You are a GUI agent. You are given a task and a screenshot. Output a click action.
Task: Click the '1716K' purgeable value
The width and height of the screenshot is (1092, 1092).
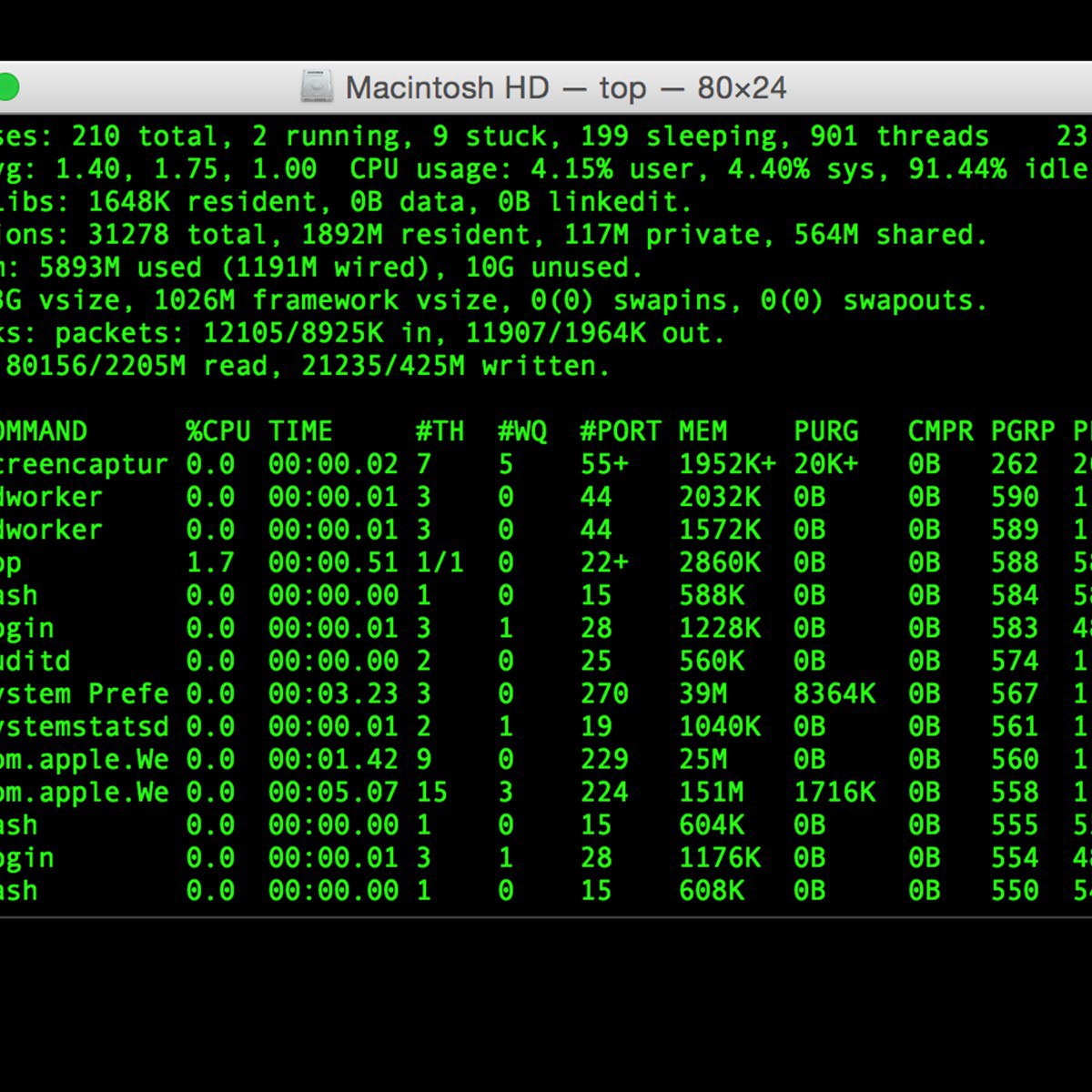pyautogui.click(x=834, y=792)
